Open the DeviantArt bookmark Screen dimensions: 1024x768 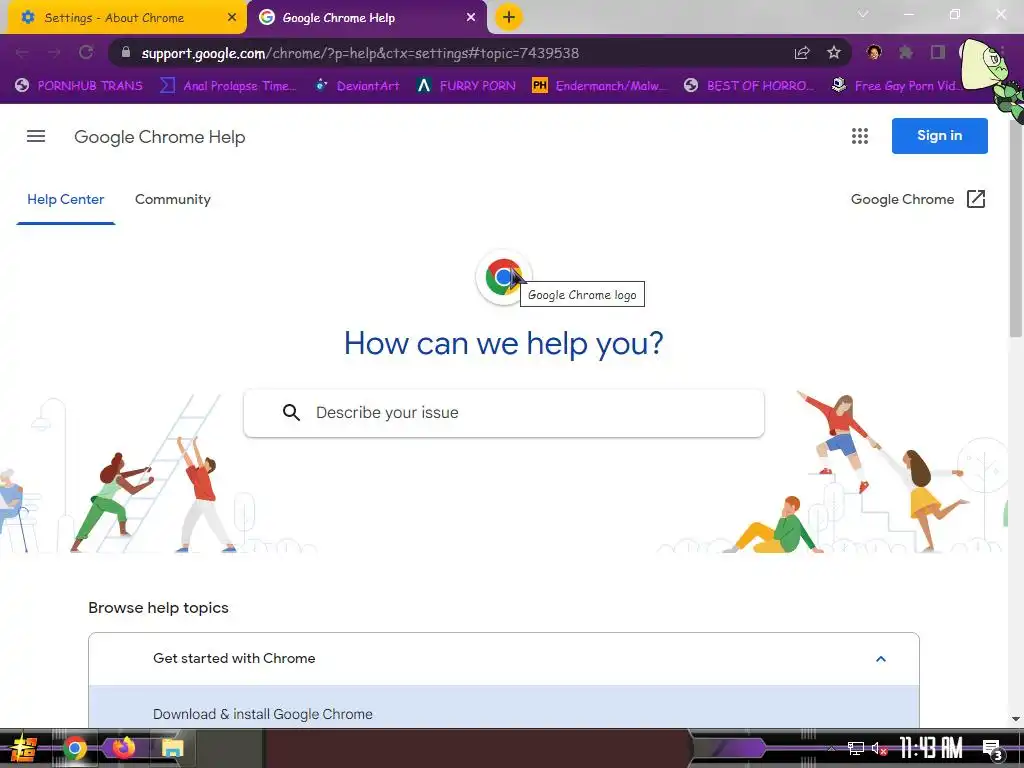[x=357, y=86]
